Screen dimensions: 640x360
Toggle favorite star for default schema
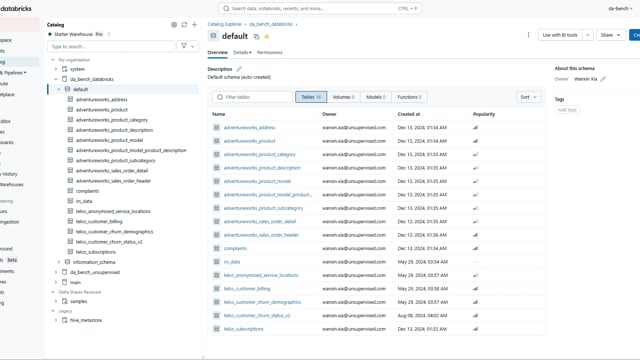(267, 37)
